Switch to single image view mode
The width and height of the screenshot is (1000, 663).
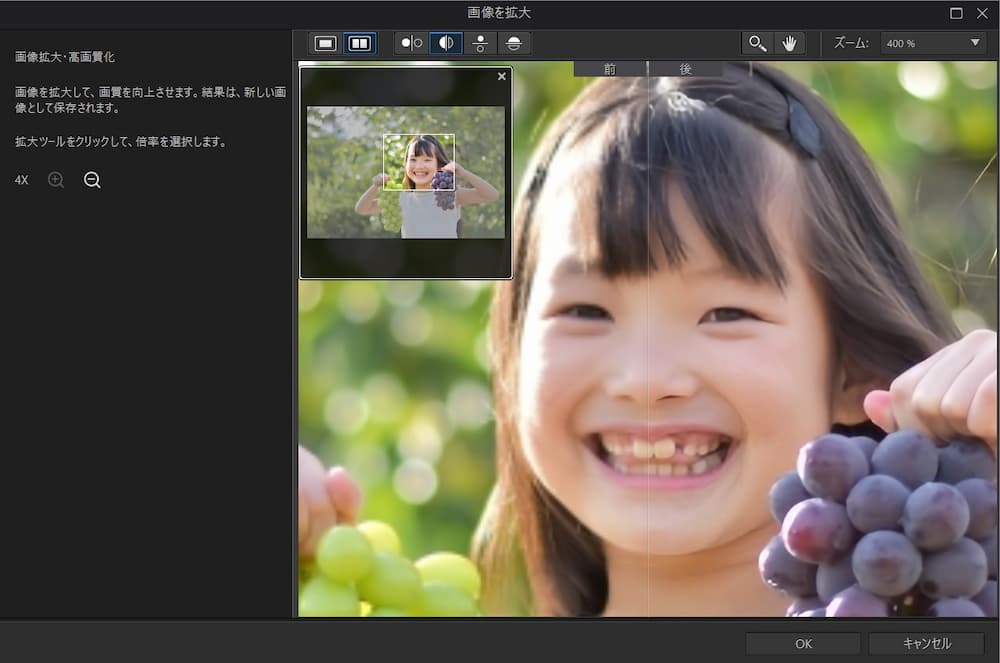coord(325,43)
